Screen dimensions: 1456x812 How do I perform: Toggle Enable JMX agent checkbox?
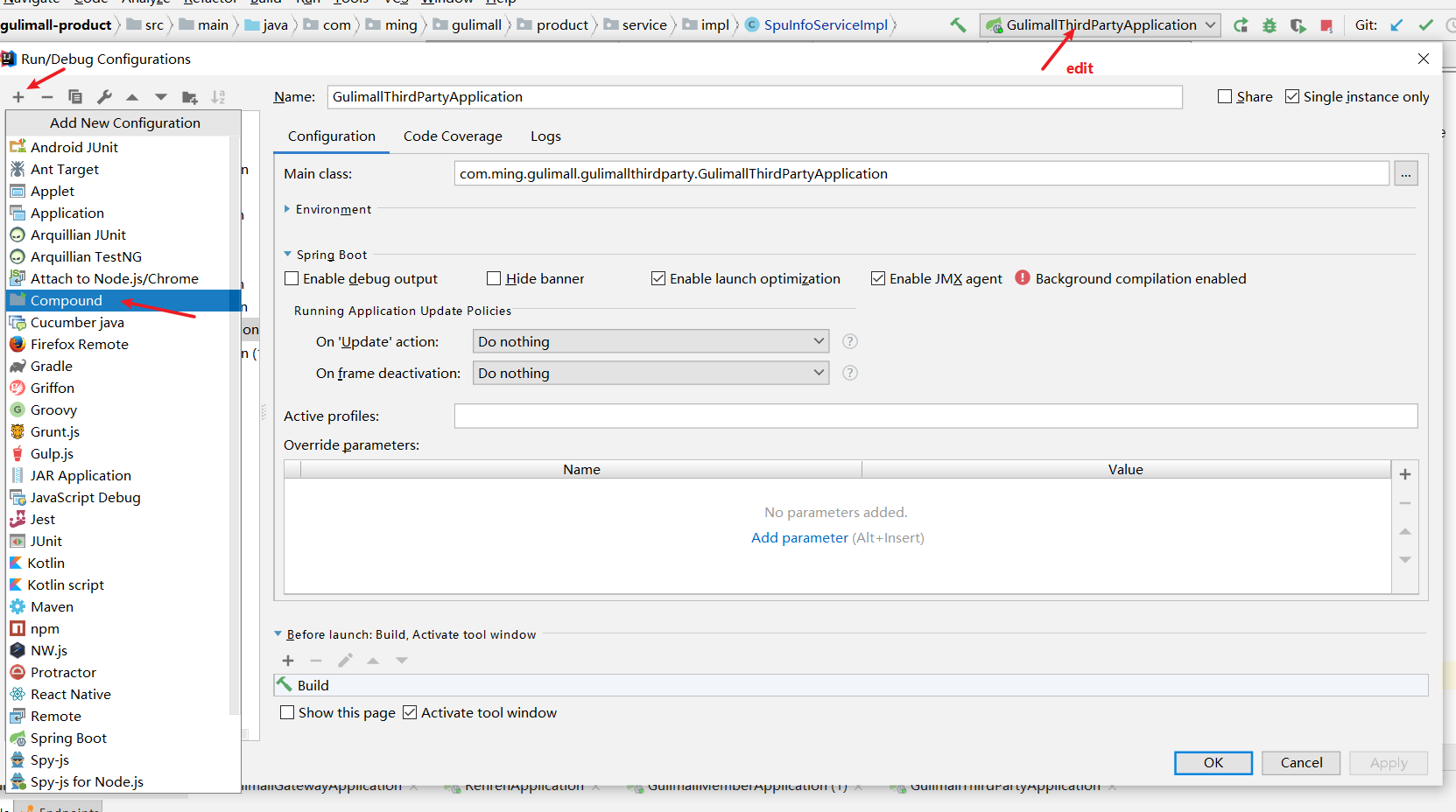[878, 278]
